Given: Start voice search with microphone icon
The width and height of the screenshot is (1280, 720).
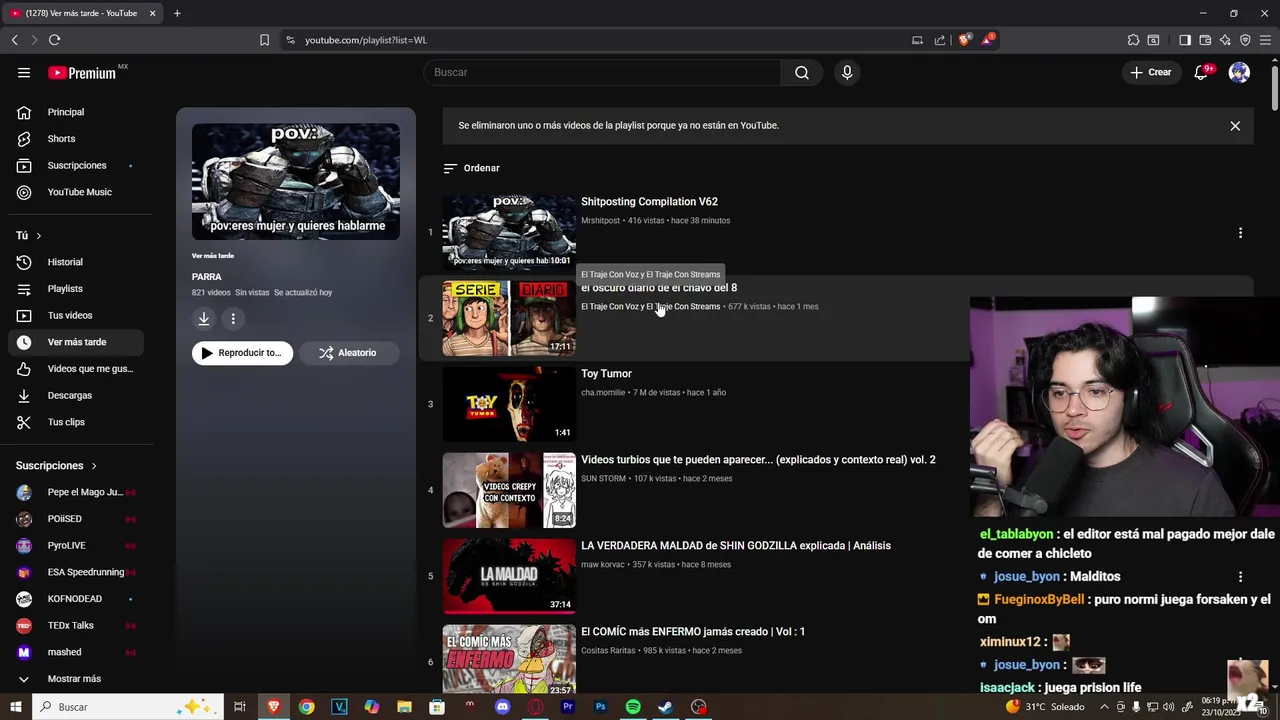Looking at the screenshot, I should [x=847, y=72].
